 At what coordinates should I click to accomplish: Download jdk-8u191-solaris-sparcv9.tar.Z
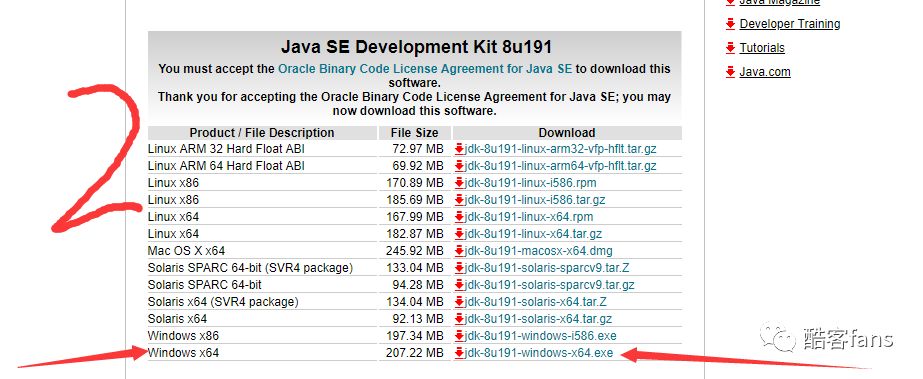(x=547, y=268)
